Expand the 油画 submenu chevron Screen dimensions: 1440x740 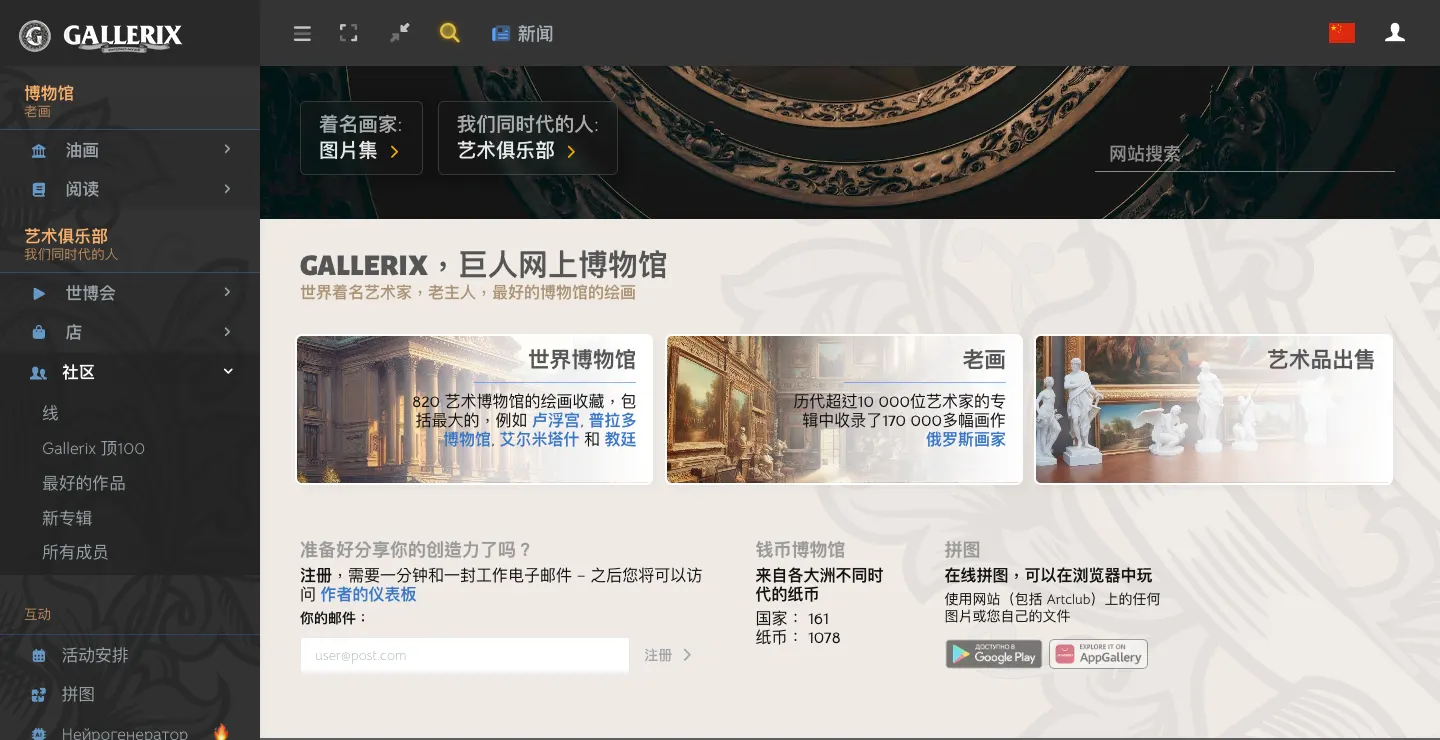228,149
